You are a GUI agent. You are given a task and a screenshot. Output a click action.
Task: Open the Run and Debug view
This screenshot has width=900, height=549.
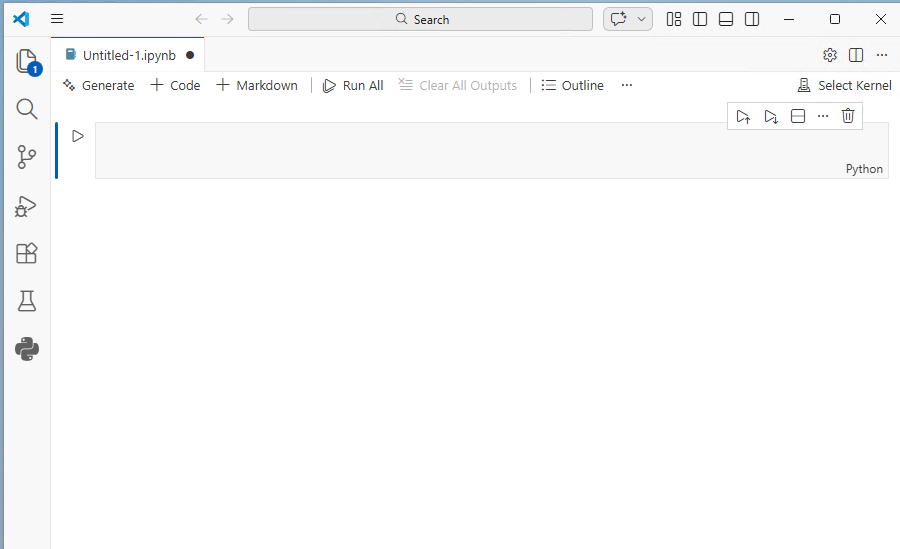click(x=26, y=206)
